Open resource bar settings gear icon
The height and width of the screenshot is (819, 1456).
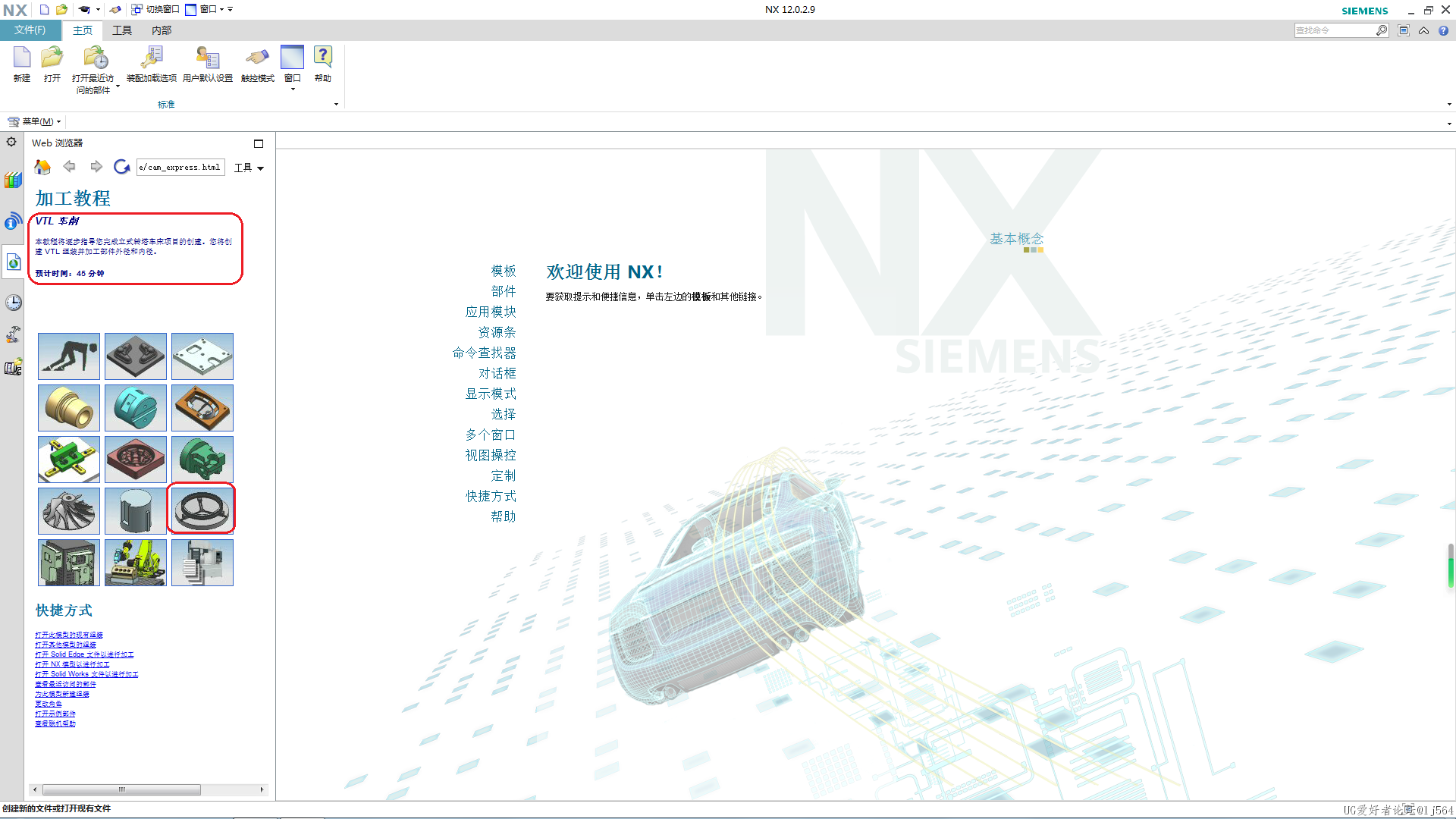coord(11,142)
